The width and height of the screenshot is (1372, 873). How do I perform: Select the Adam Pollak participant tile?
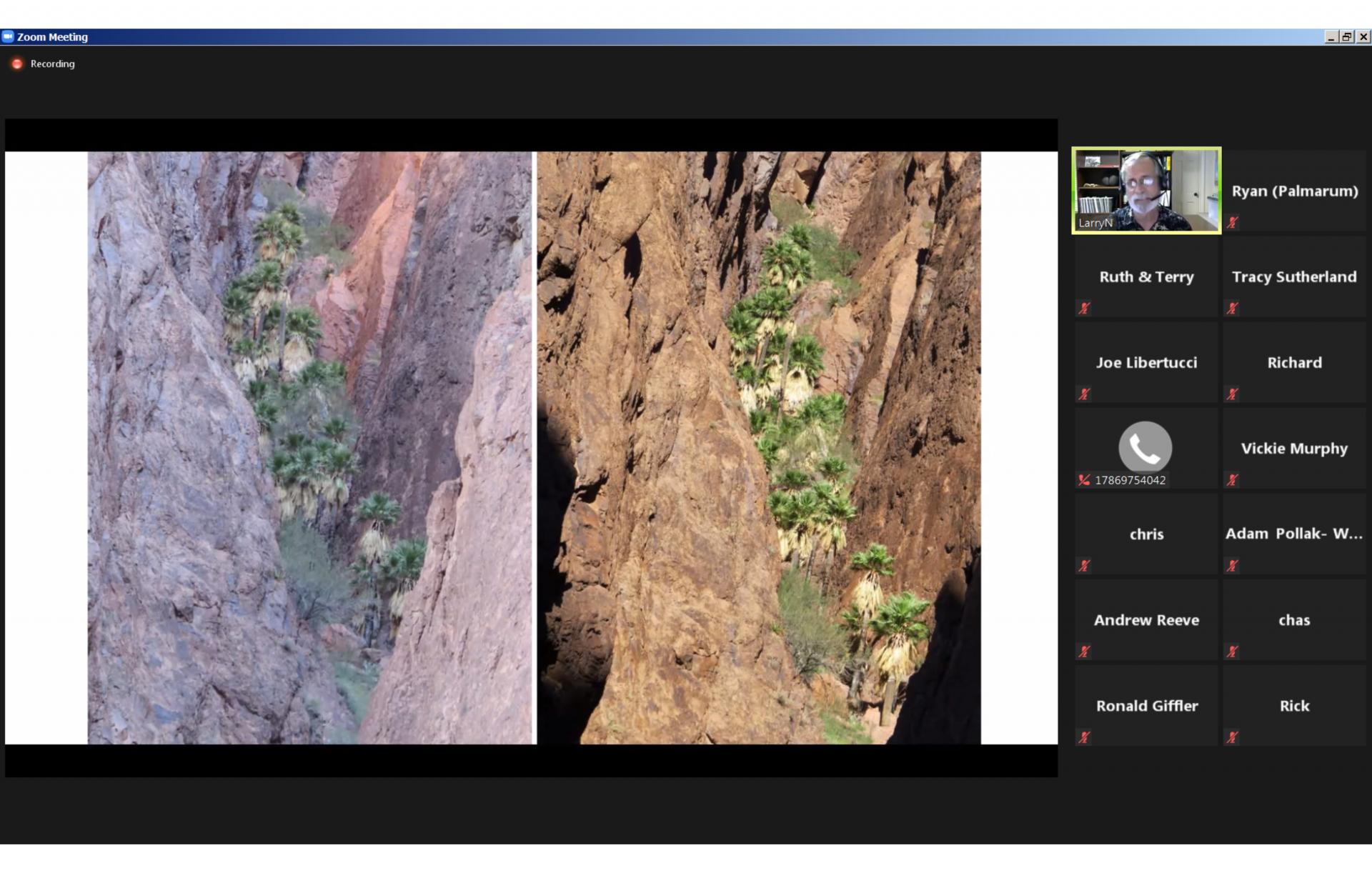[x=1294, y=534]
